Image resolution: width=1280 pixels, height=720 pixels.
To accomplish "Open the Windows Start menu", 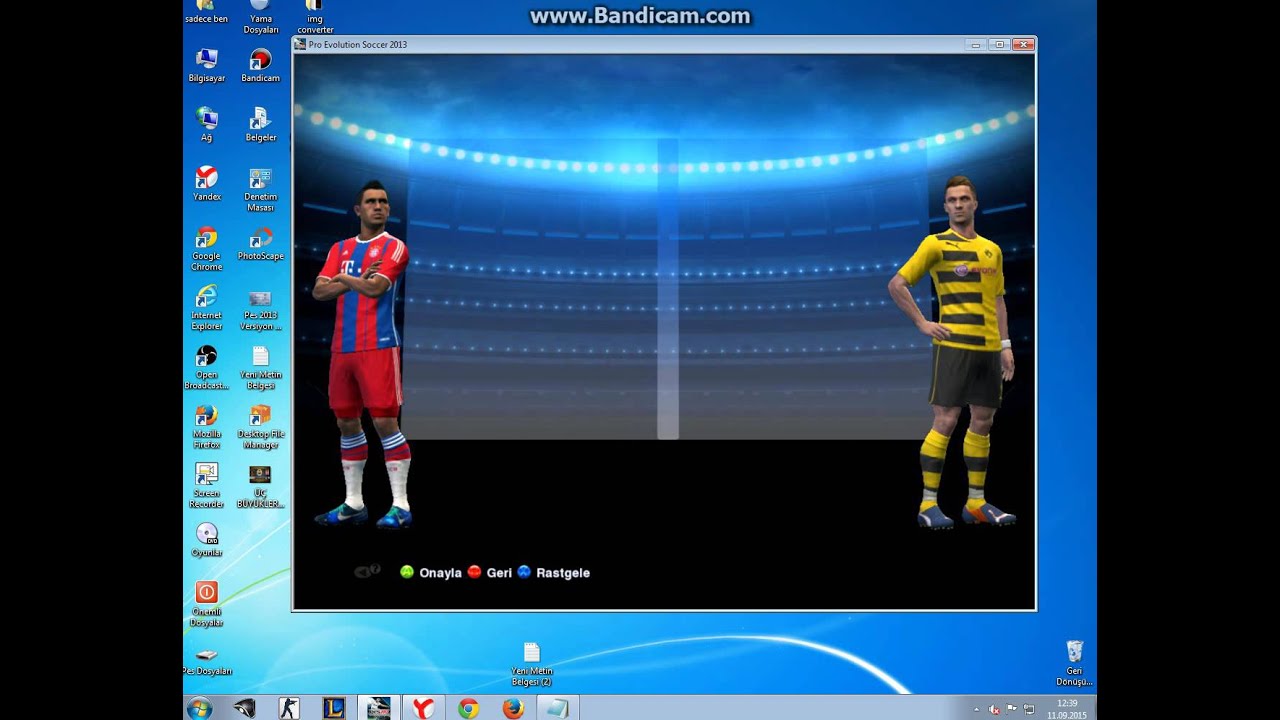I will coord(199,708).
